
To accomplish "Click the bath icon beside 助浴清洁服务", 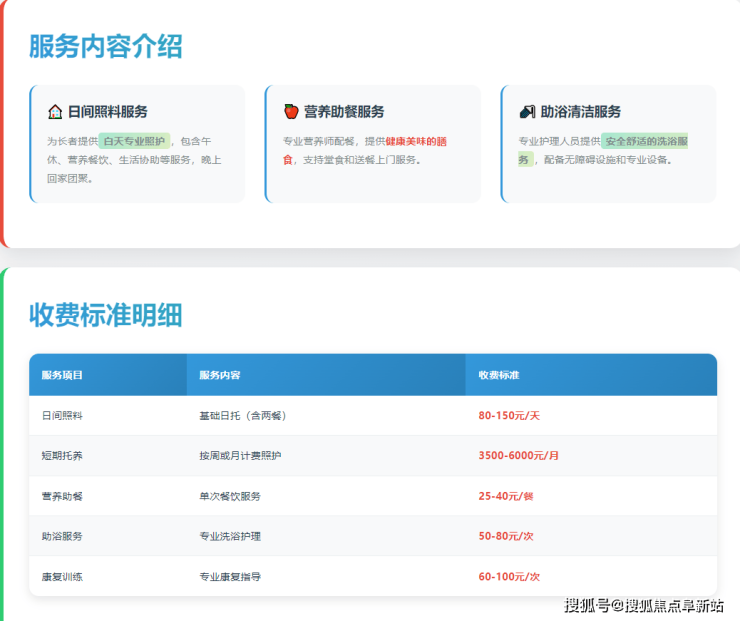I will [x=527, y=112].
